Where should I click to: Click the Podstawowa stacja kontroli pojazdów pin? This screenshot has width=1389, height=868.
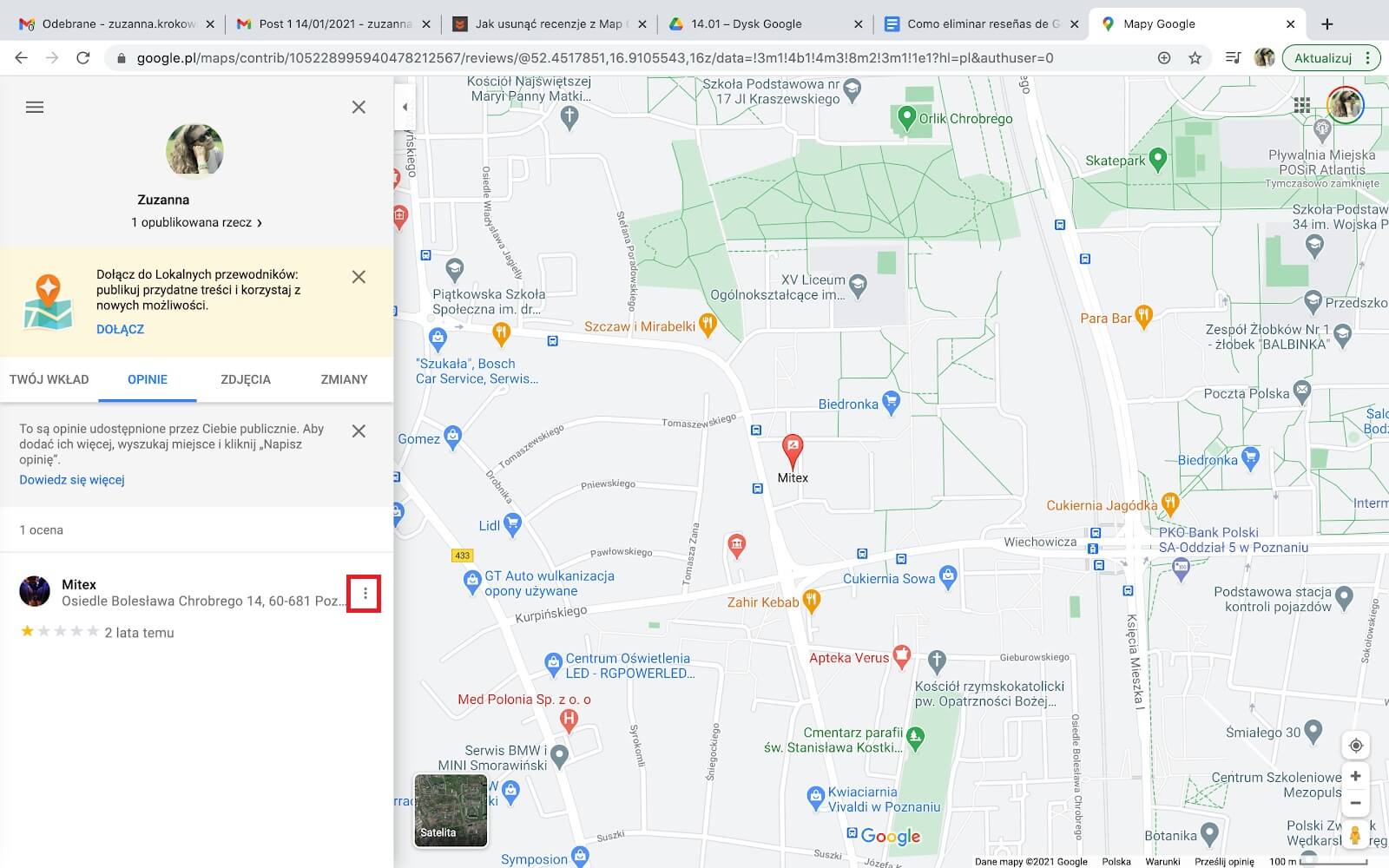pos(1345,597)
